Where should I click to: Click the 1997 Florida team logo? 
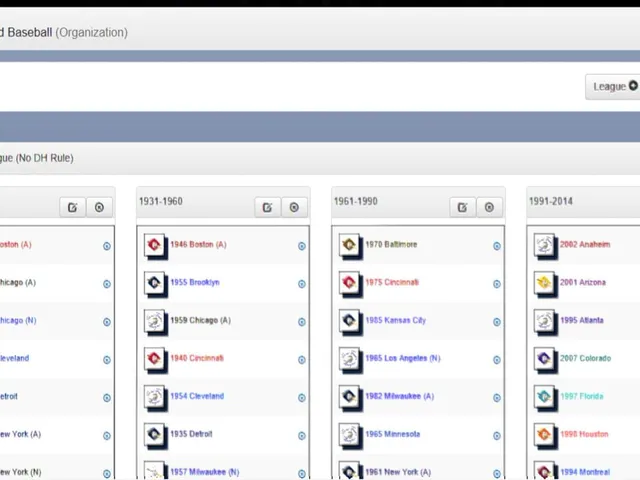[544, 397]
